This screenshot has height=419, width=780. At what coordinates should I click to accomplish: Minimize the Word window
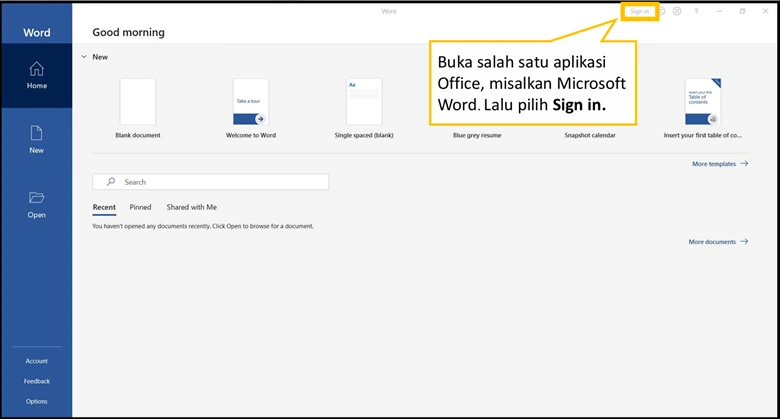tap(719, 11)
